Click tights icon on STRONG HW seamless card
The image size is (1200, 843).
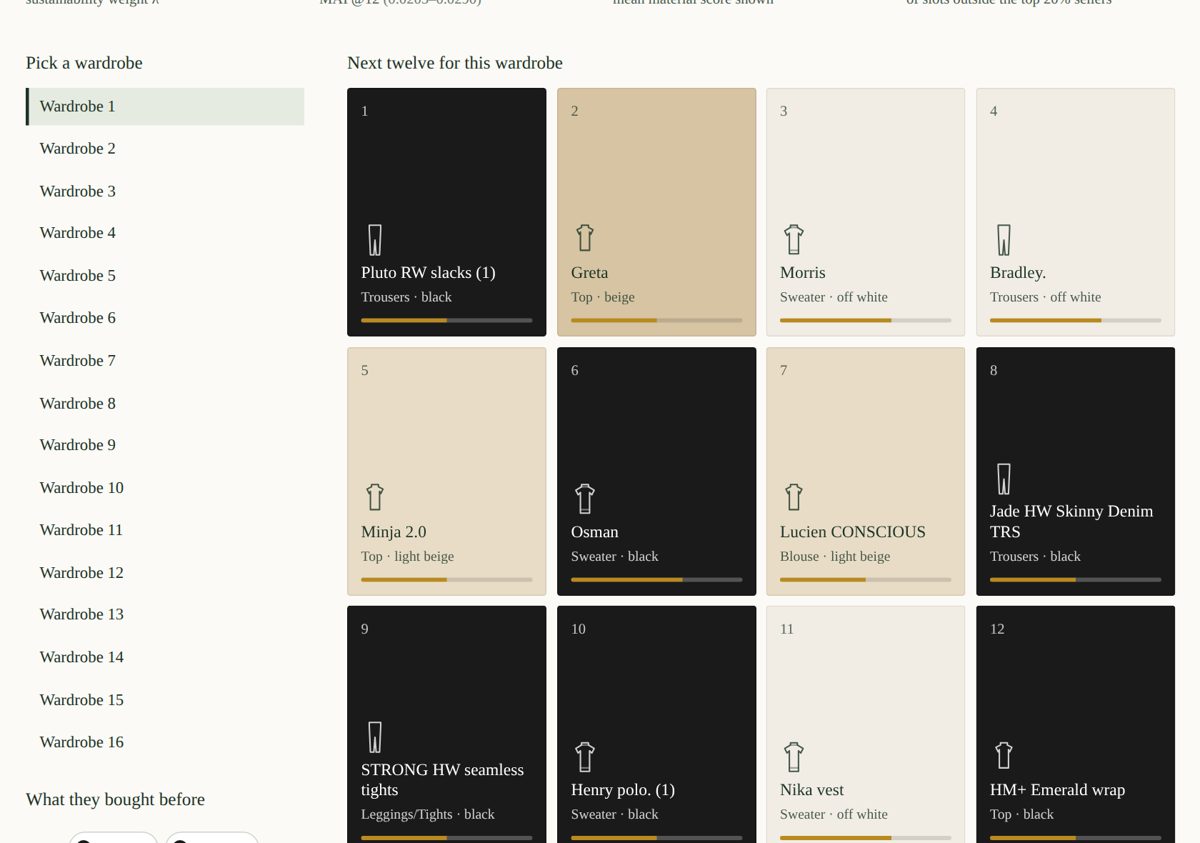(375, 737)
